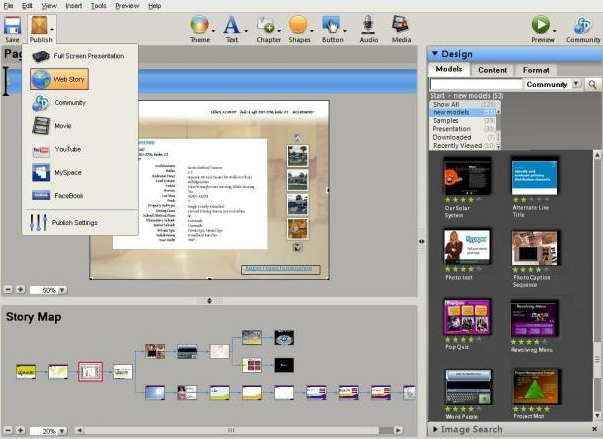Open Publish Settings
The height and width of the screenshot is (439, 603).
coord(64,223)
